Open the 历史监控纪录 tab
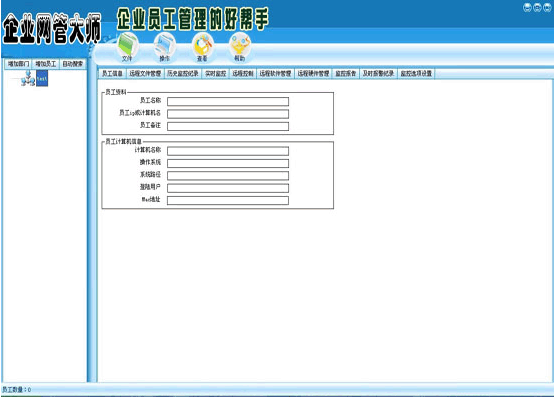The height and width of the screenshot is (397, 555). click(x=183, y=73)
